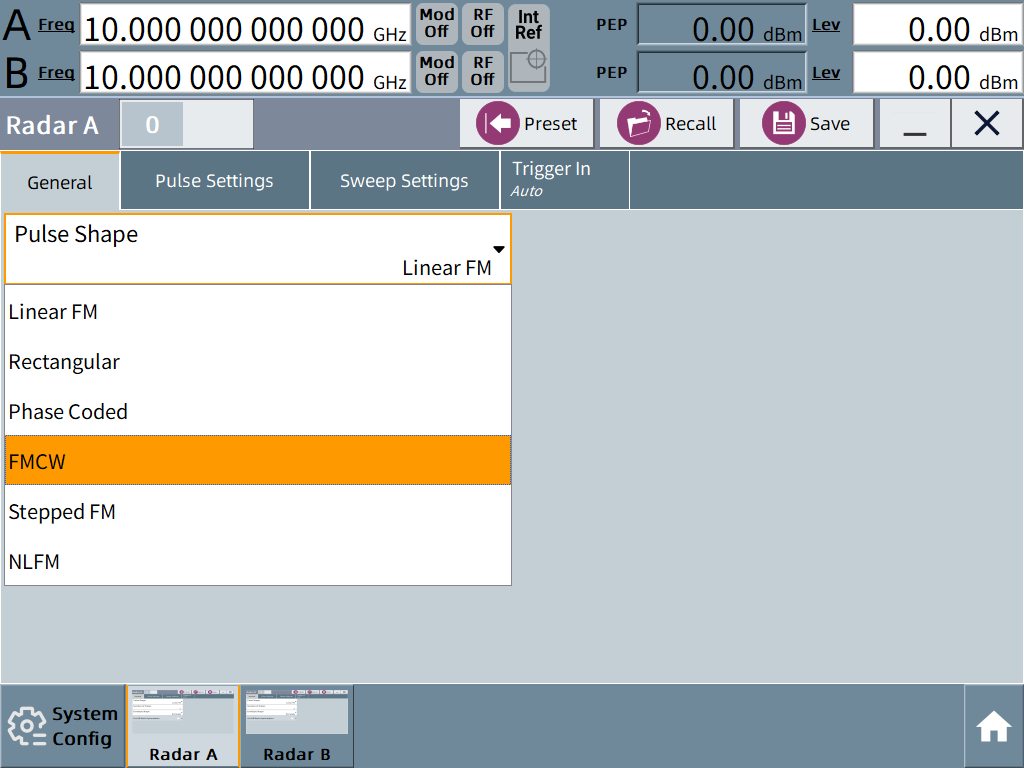The width and height of the screenshot is (1024, 768).
Task: Edit channel A frequency field
Action: coord(246,25)
